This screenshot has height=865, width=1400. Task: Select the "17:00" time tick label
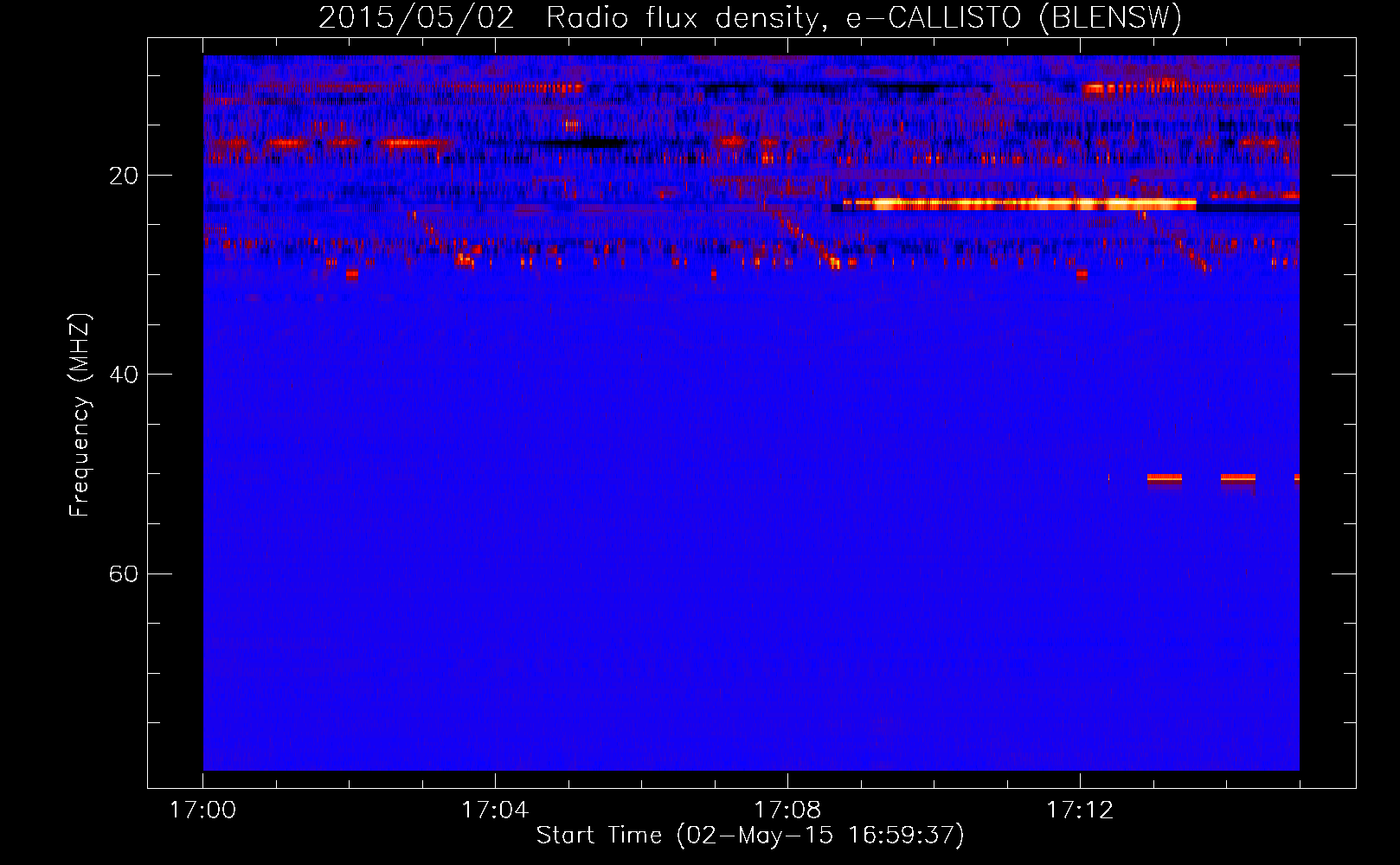point(203,811)
